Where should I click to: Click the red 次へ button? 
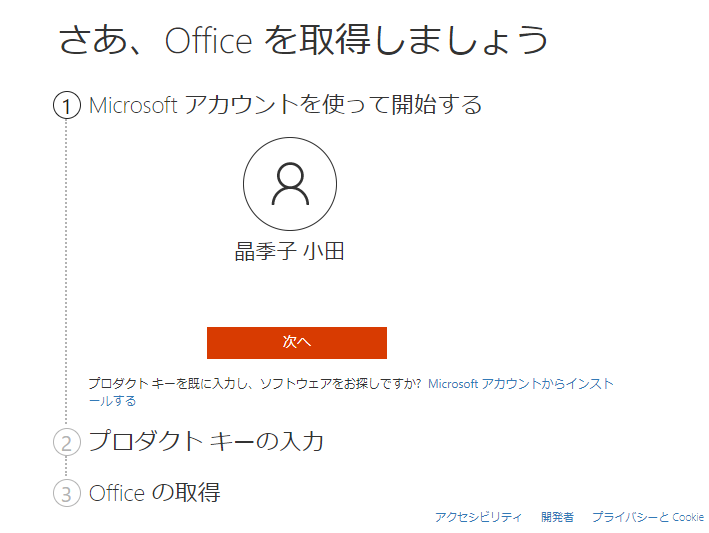coord(297,343)
